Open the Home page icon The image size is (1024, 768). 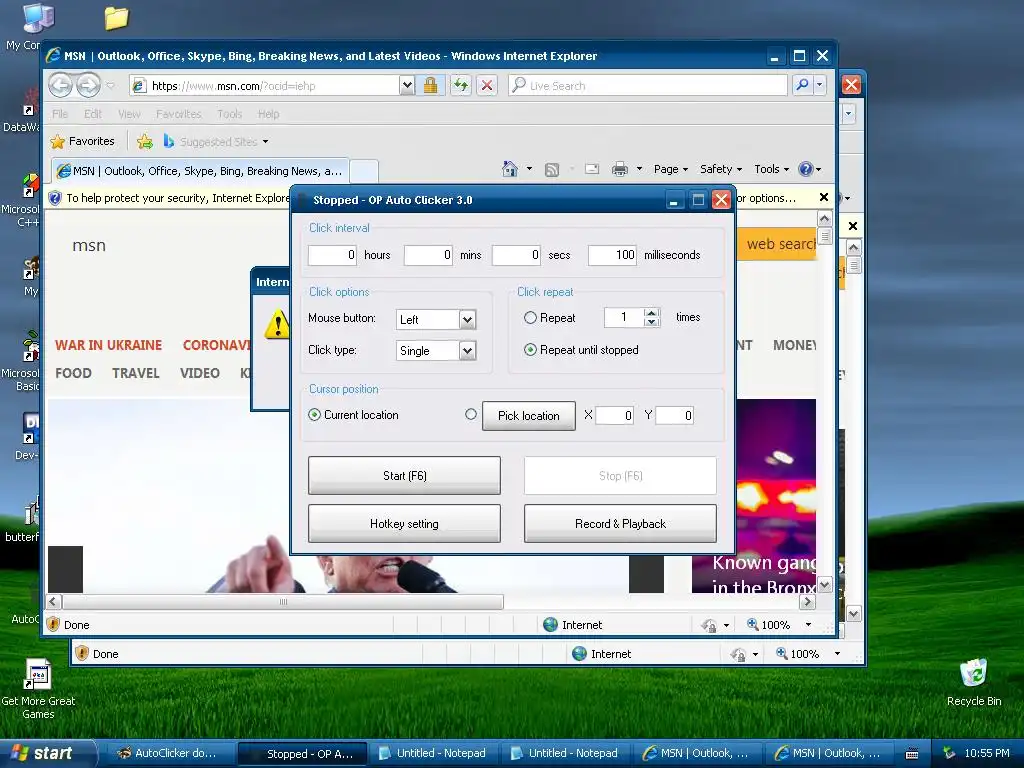510,169
